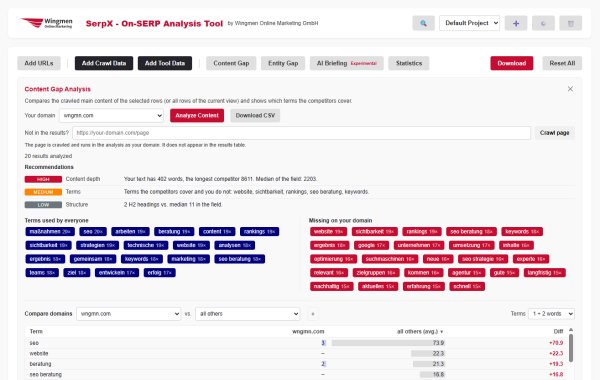Click the Wingmen logo
Viewport: 600px width, 380px height.
[x=46, y=23]
